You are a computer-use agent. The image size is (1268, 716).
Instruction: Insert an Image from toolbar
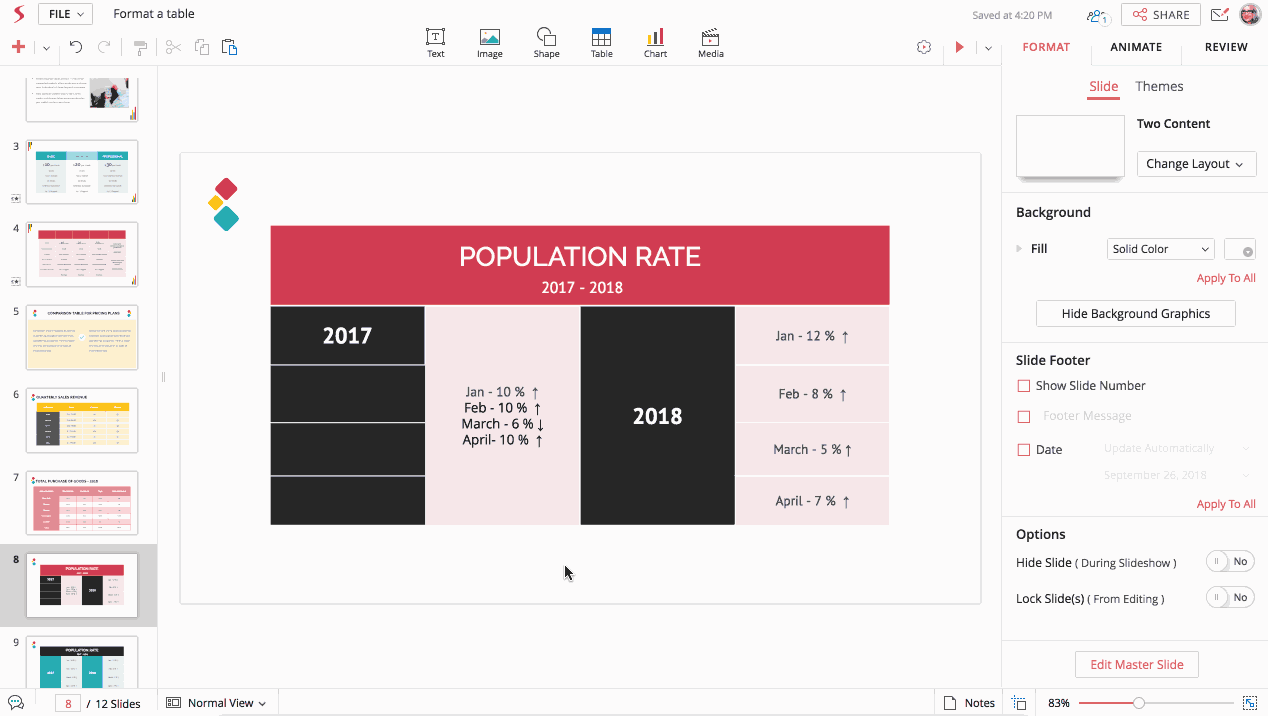tap(490, 43)
